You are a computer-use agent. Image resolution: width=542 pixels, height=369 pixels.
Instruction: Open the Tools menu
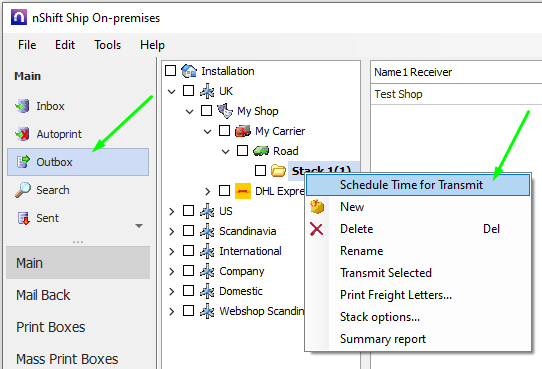point(108,45)
